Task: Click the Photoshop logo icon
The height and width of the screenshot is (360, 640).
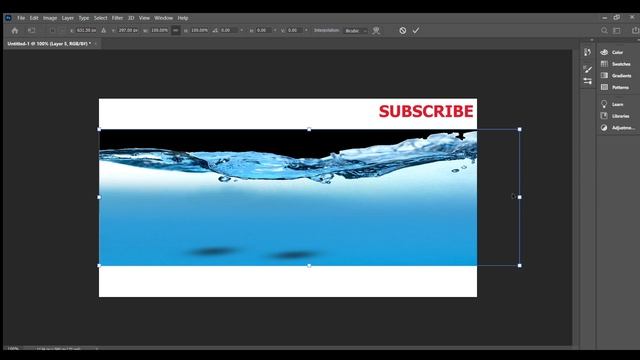Action: (8, 18)
